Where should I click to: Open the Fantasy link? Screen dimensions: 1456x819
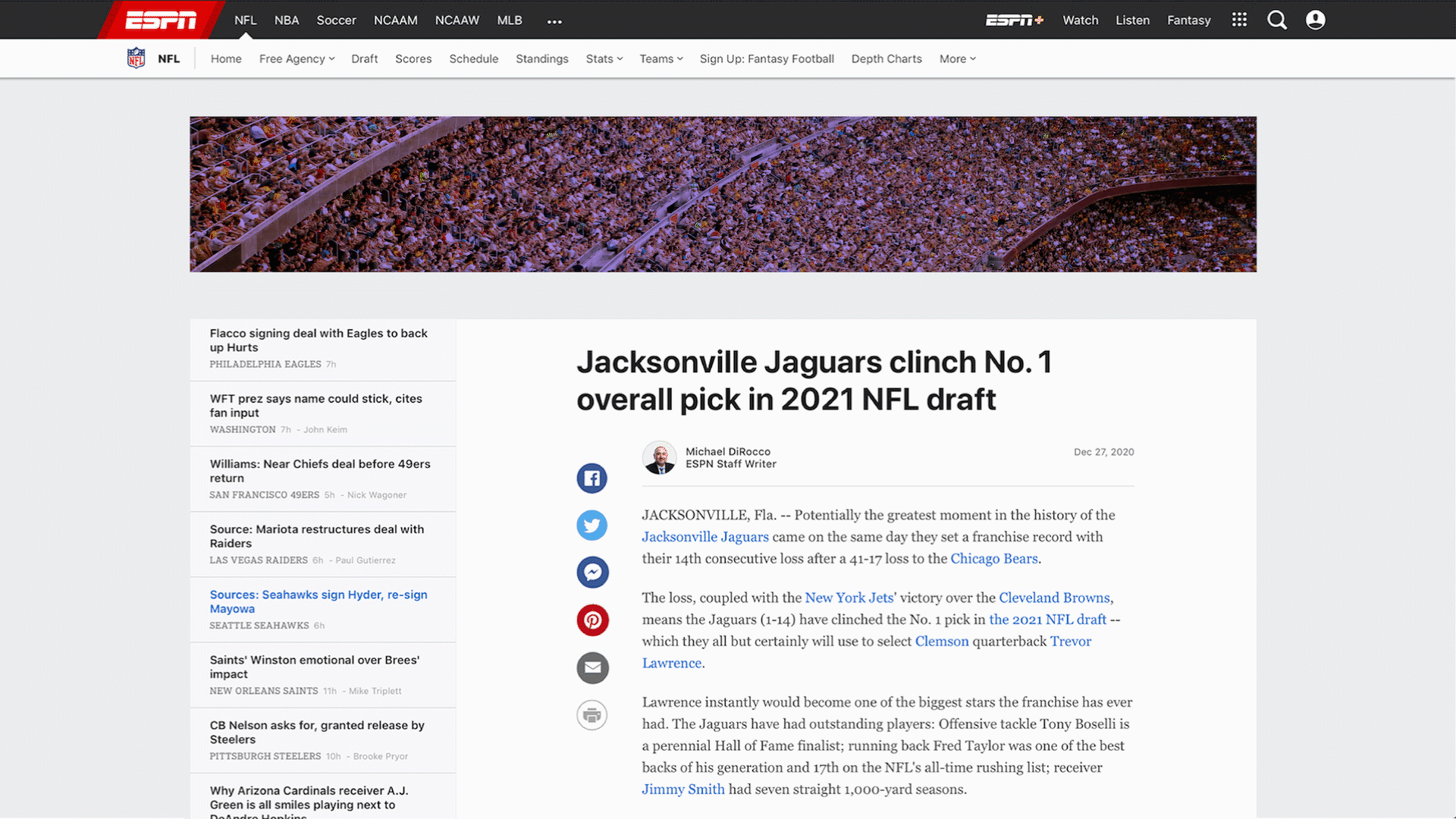1188,20
